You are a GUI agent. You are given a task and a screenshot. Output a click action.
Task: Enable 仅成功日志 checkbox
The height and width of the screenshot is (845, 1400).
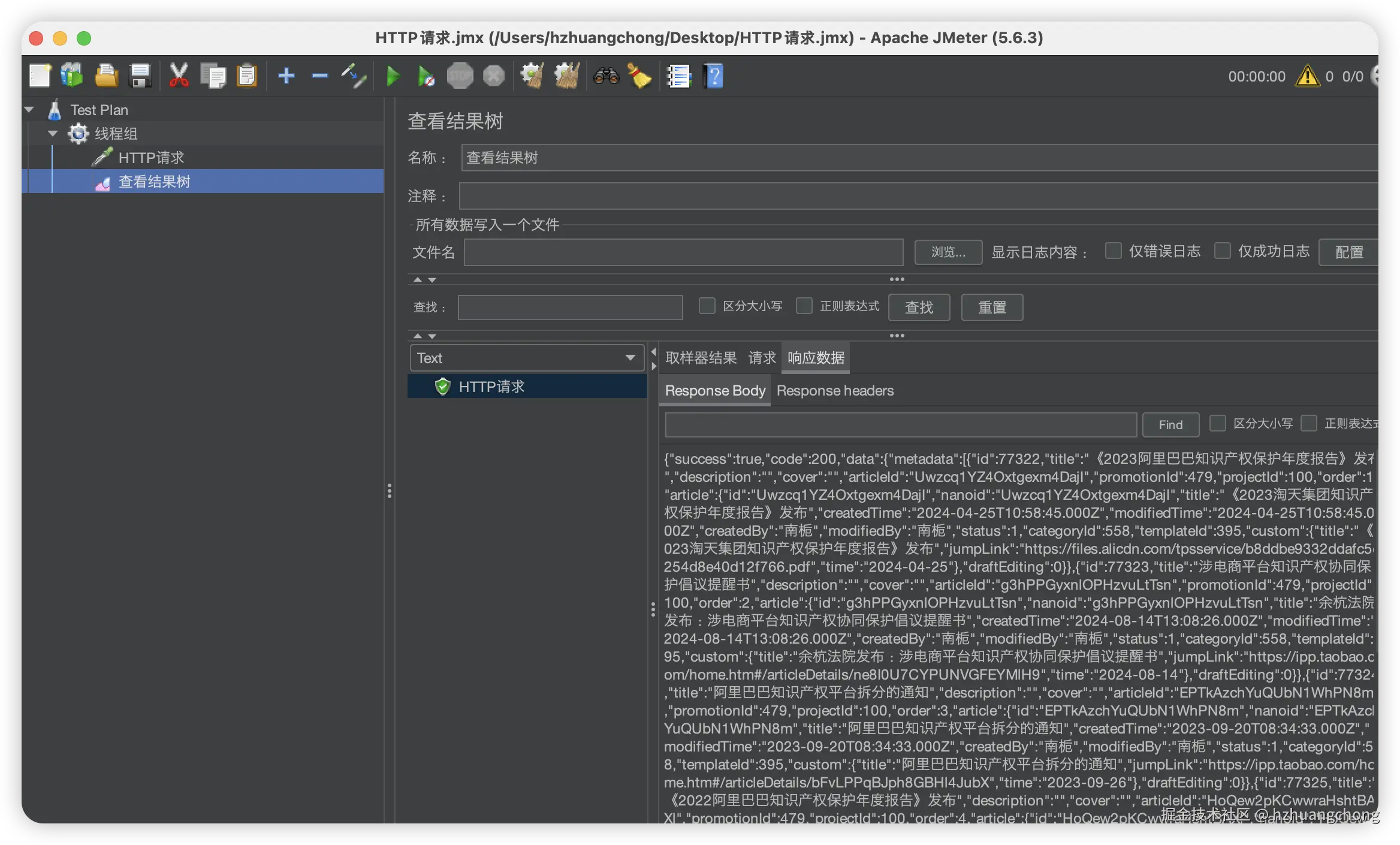click(1222, 251)
